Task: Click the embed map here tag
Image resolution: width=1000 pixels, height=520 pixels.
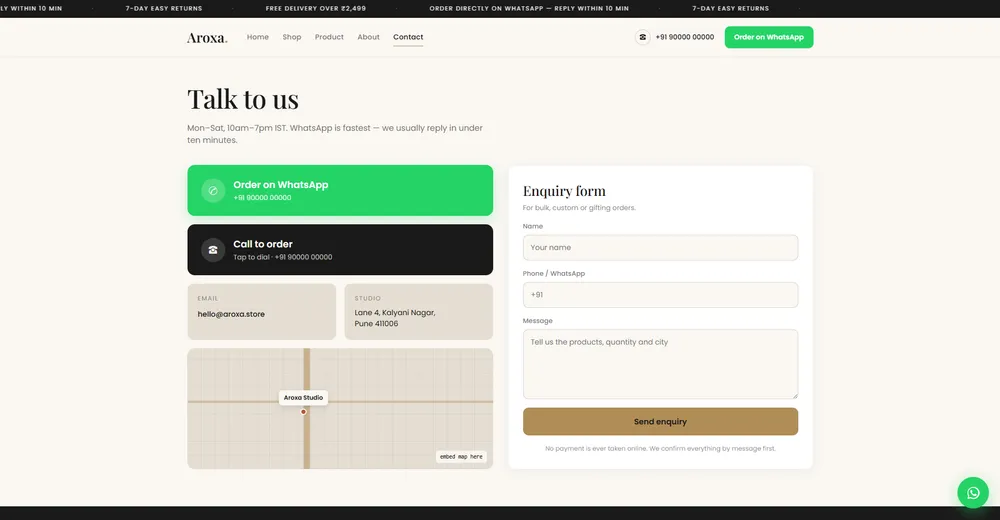Action: click(x=461, y=457)
